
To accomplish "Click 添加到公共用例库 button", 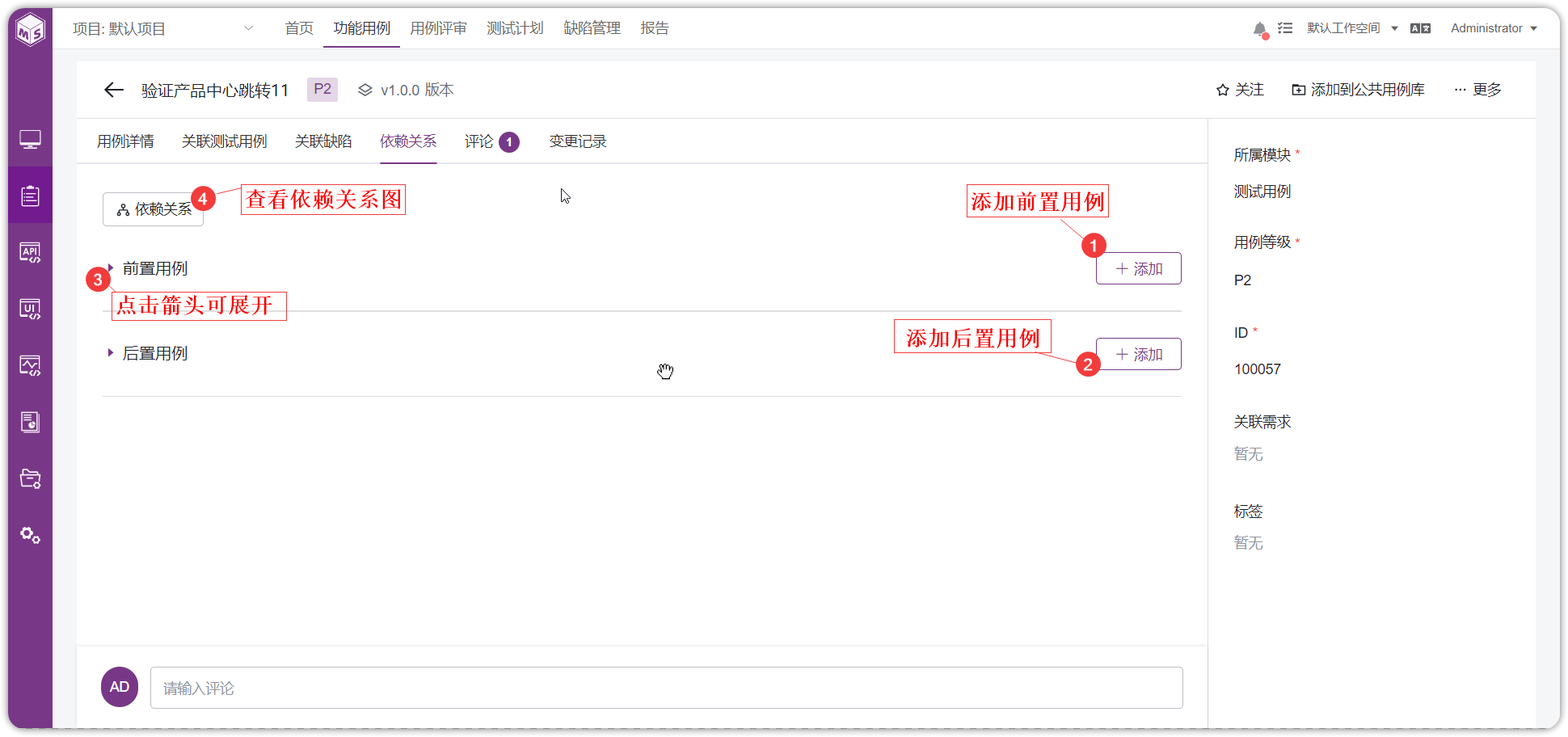I will click(x=1358, y=90).
